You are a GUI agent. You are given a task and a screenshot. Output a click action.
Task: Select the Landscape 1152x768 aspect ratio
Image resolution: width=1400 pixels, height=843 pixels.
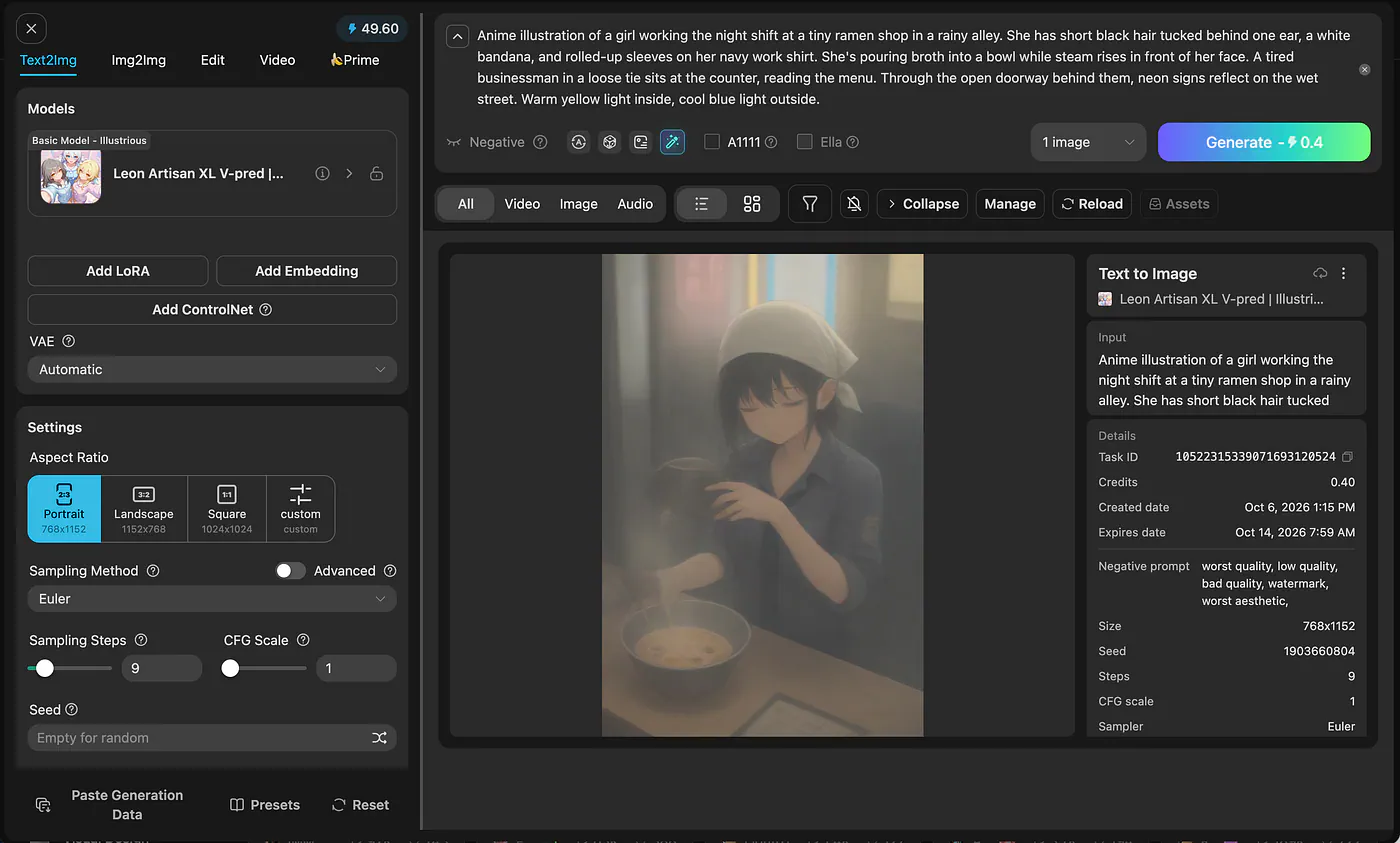pyautogui.click(x=144, y=509)
